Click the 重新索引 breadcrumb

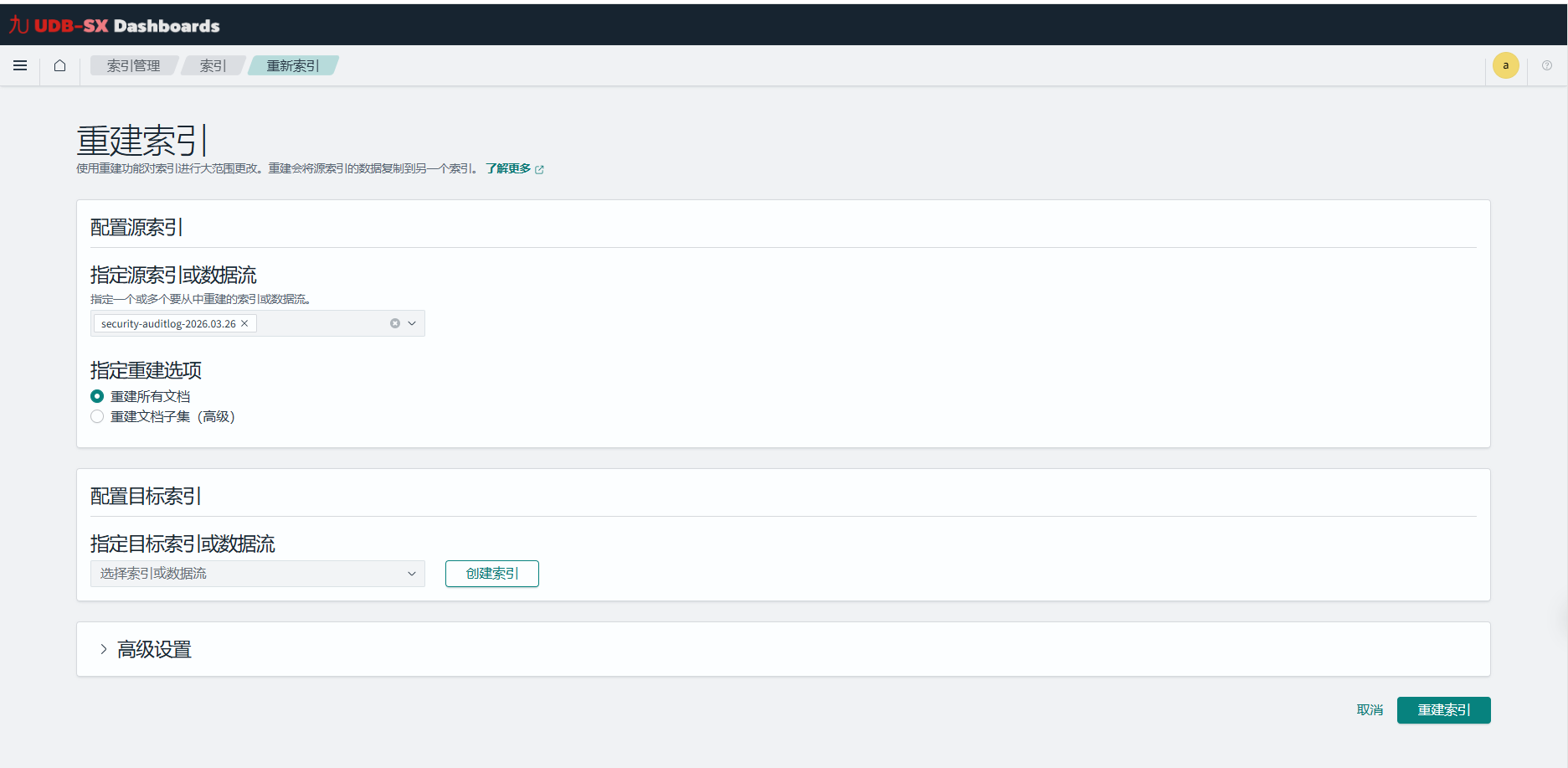coord(292,65)
